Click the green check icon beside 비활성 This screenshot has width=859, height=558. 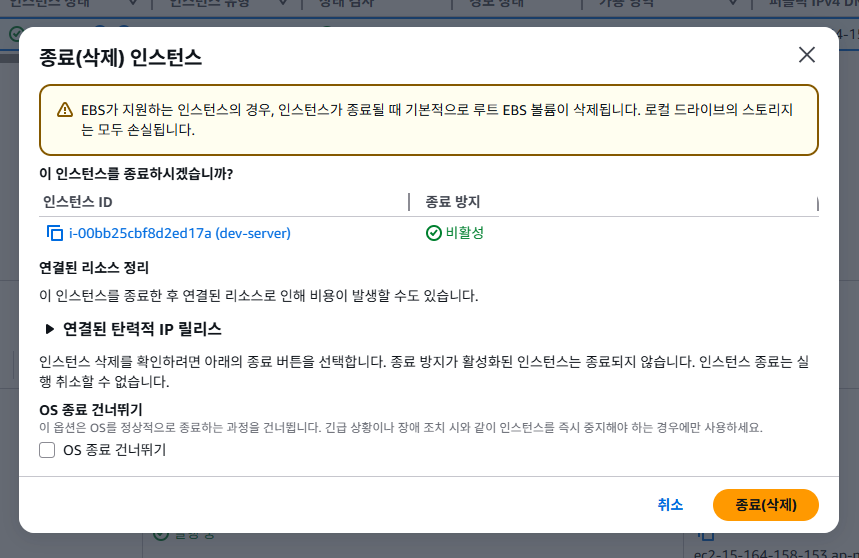point(433,233)
